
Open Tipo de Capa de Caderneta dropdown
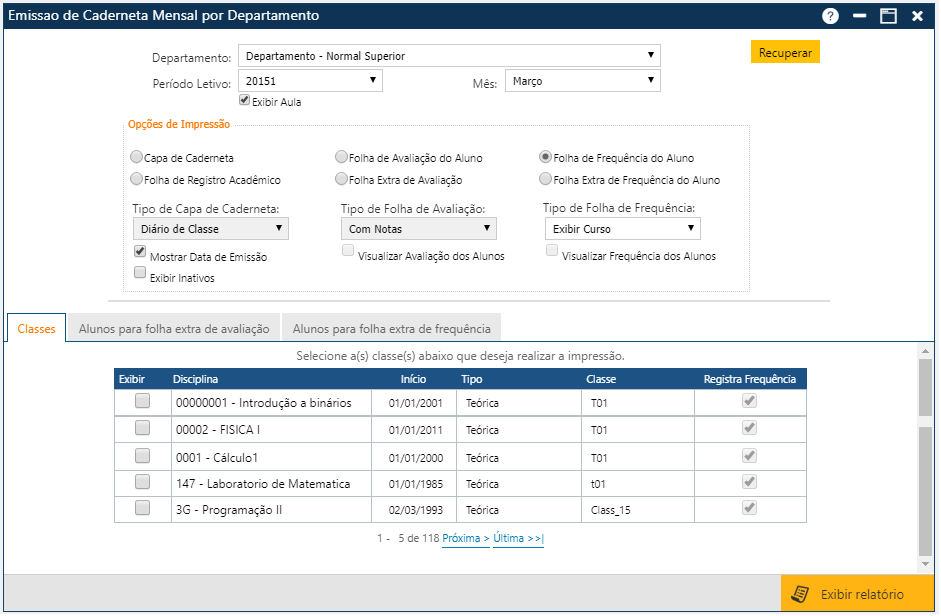pos(211,229)
